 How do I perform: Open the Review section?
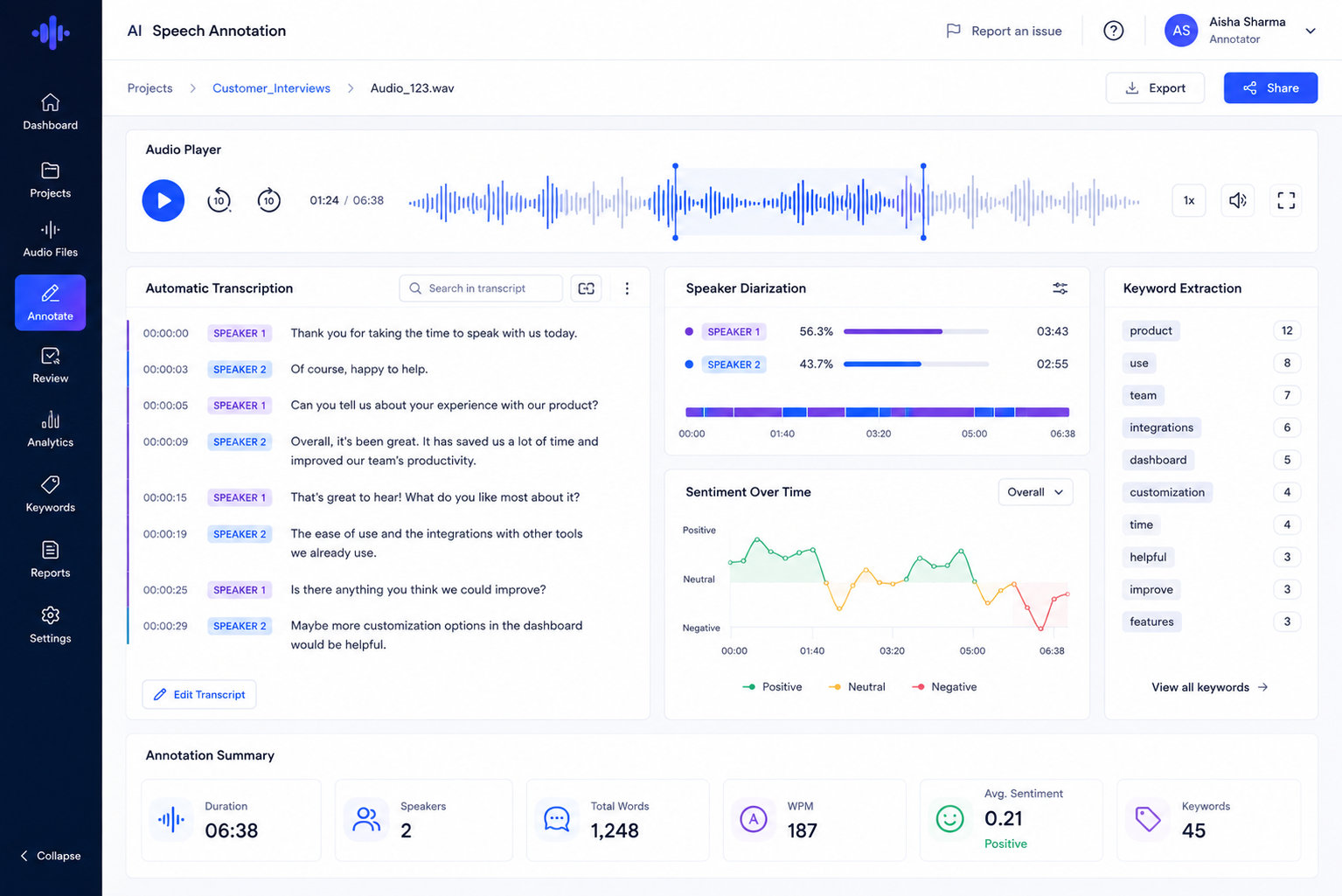click(x=51, y=365)
